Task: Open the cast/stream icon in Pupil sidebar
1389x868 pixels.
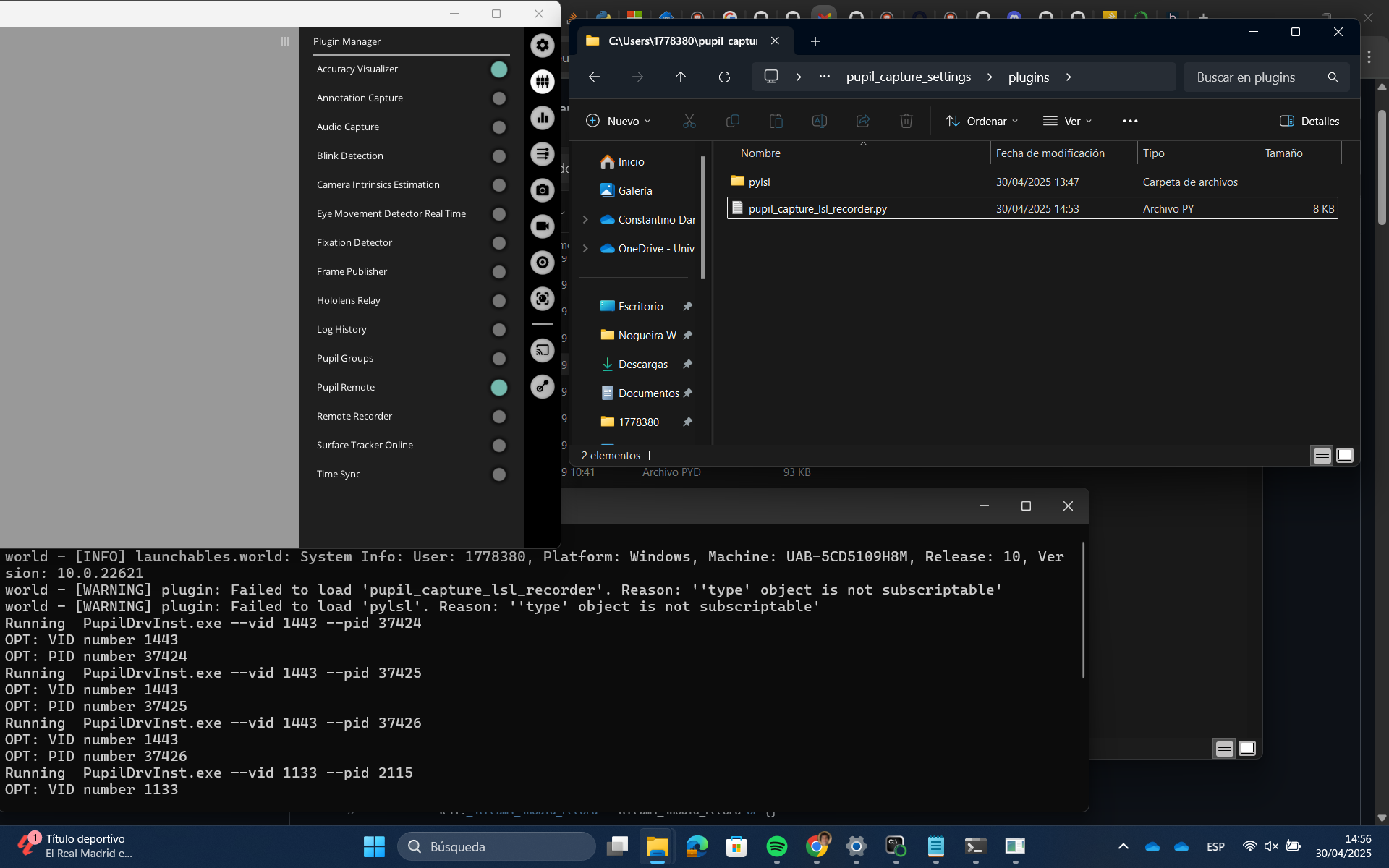Action: coord(542,351)
